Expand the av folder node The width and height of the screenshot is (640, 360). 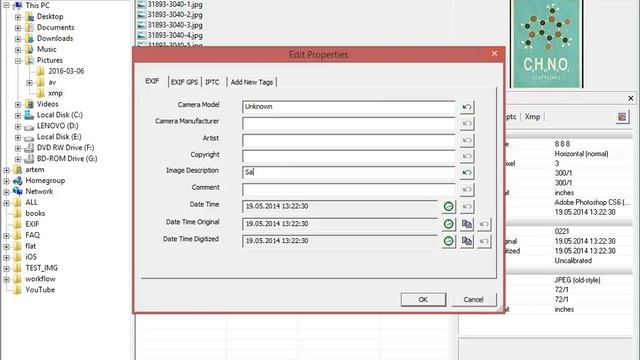(x=29, y=83)
